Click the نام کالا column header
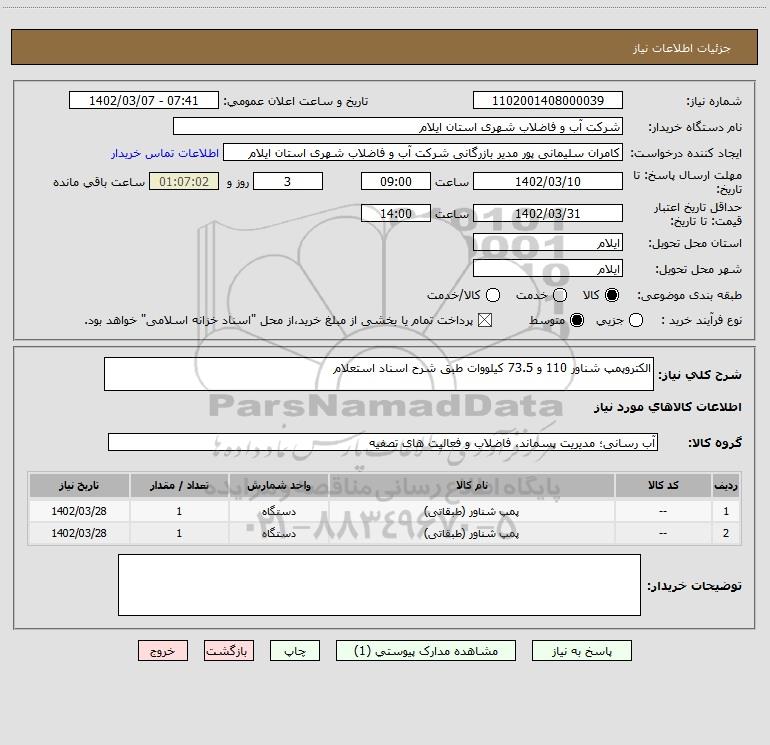 471,486
